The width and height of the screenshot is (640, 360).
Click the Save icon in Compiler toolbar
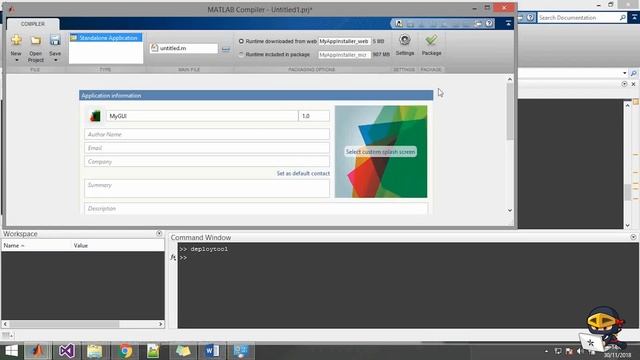55,40
